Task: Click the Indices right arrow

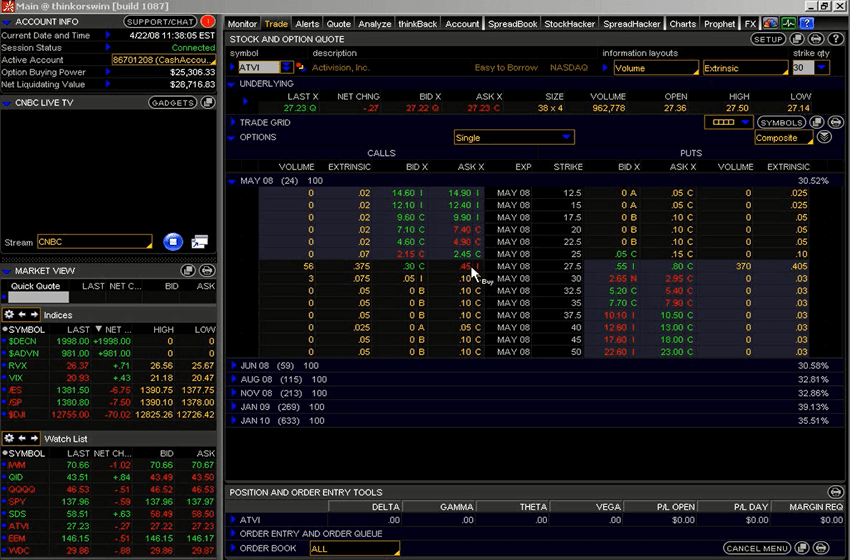Action: tap(34, 314)
